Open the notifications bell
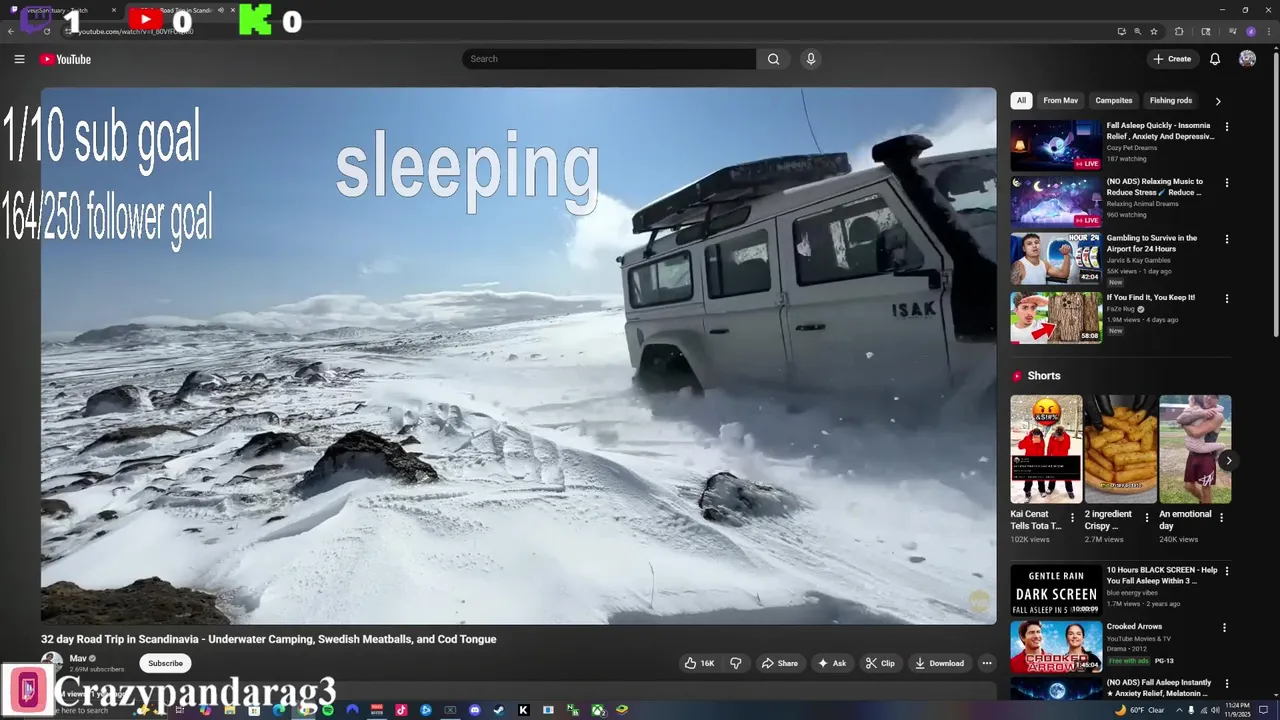 click(1215, 59)
